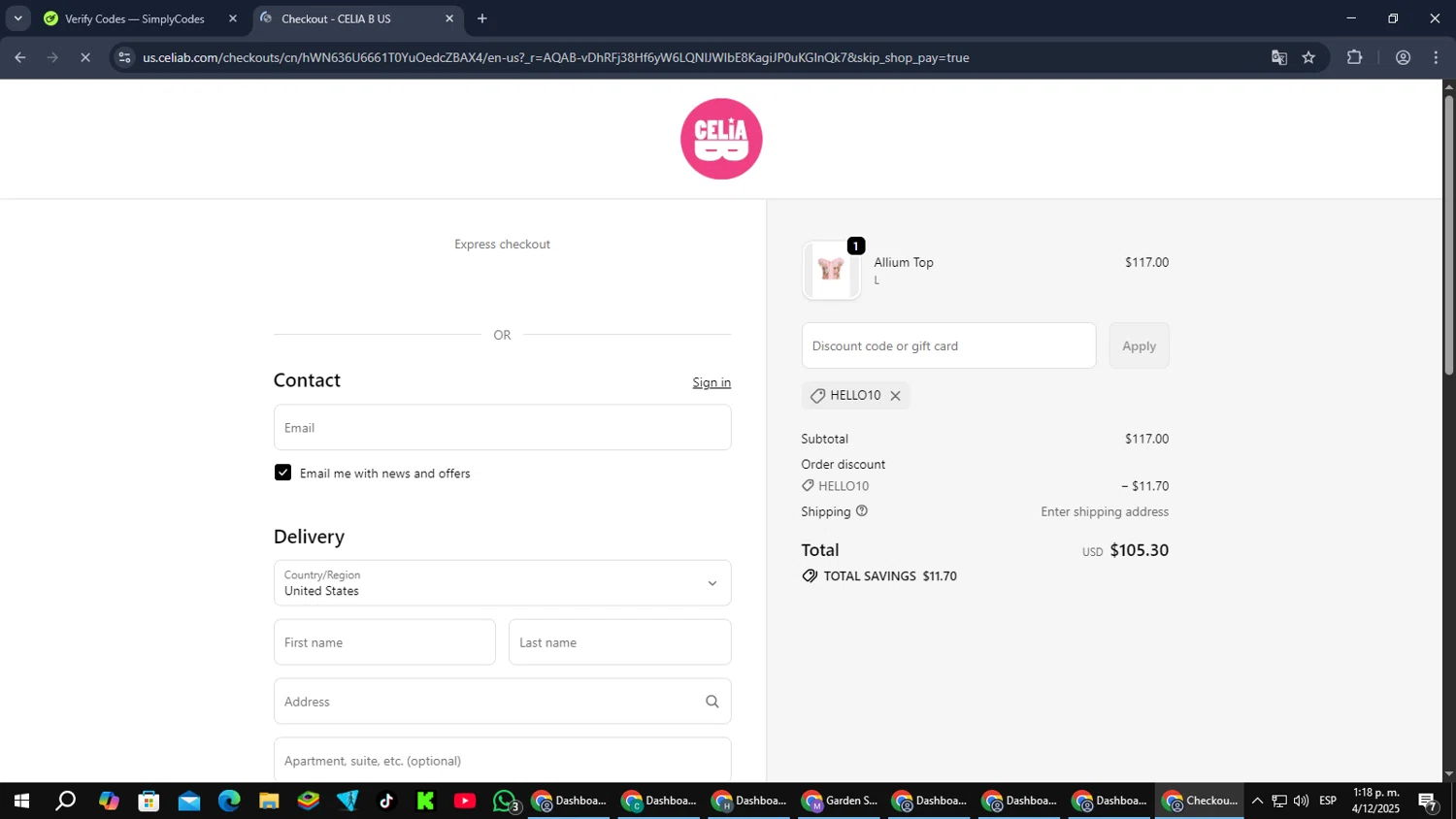1456x819 pixels.
Task: Focus the Last name field
Action: (x=619, y=642)
